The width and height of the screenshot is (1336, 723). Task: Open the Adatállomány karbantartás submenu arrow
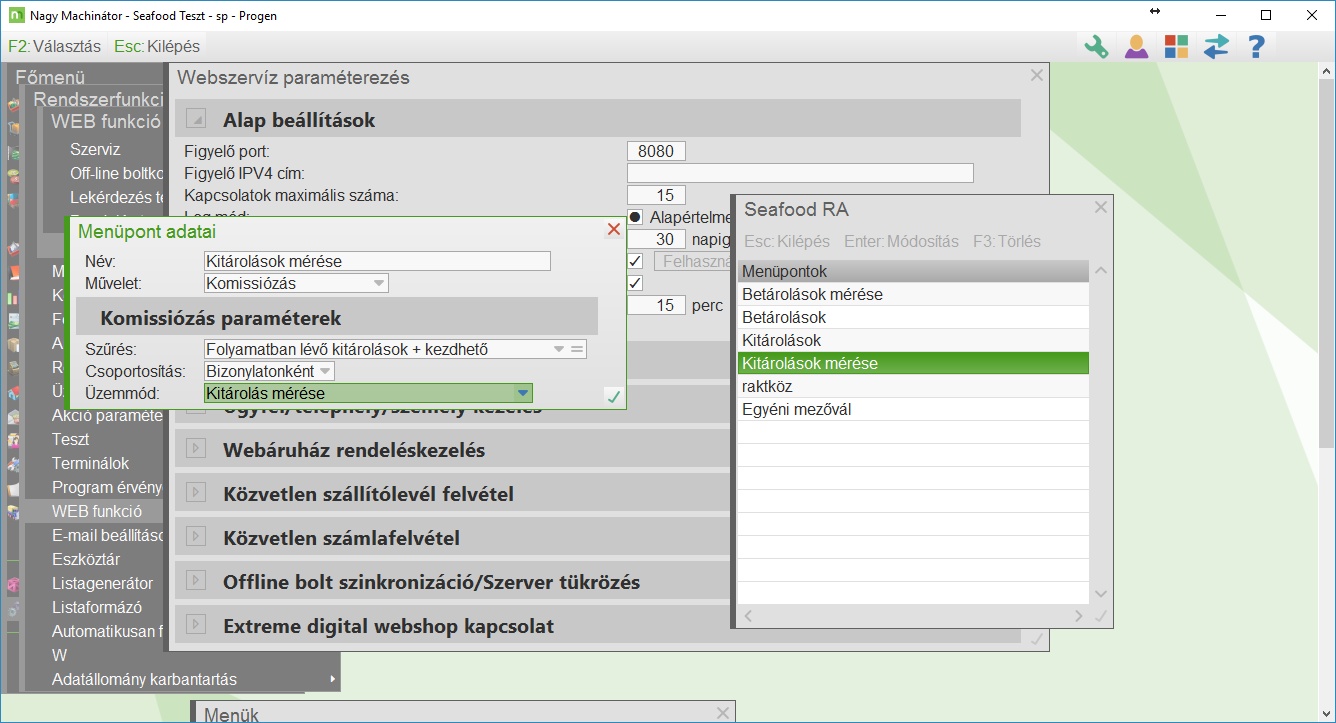click(332, 680)
